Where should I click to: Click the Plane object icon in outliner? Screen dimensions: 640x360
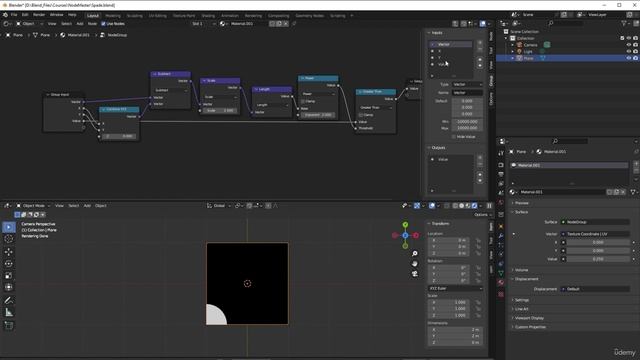(x=519, y=58)
